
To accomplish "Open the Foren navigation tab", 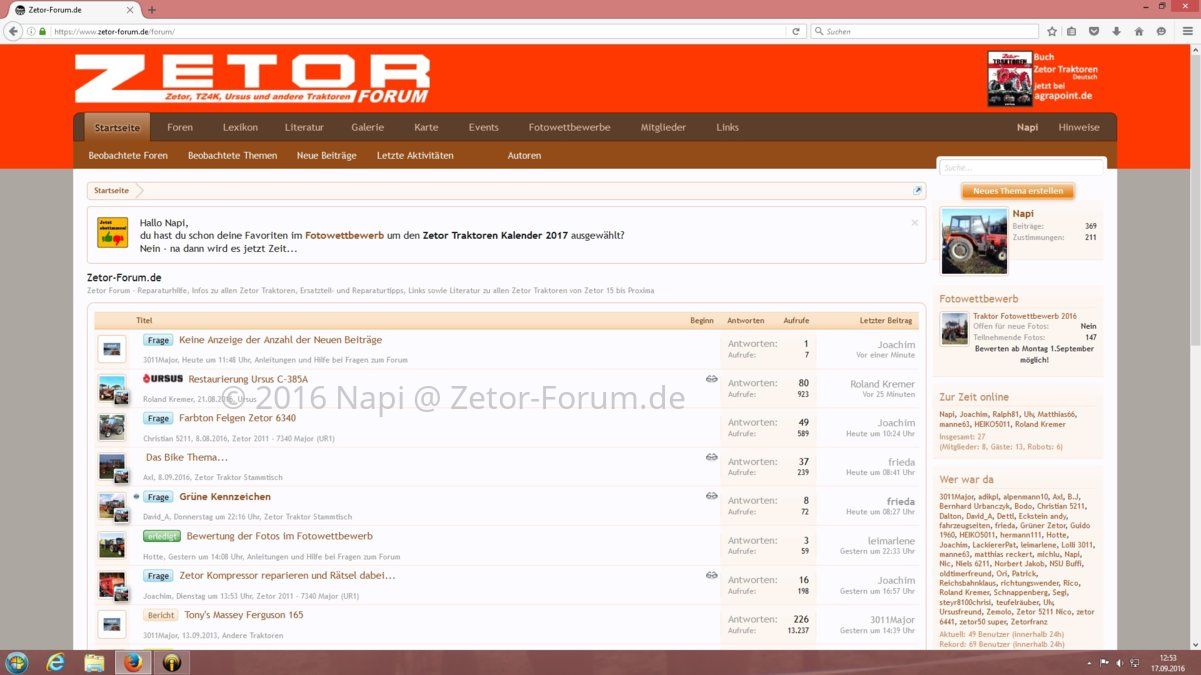I will coord(180,127).
